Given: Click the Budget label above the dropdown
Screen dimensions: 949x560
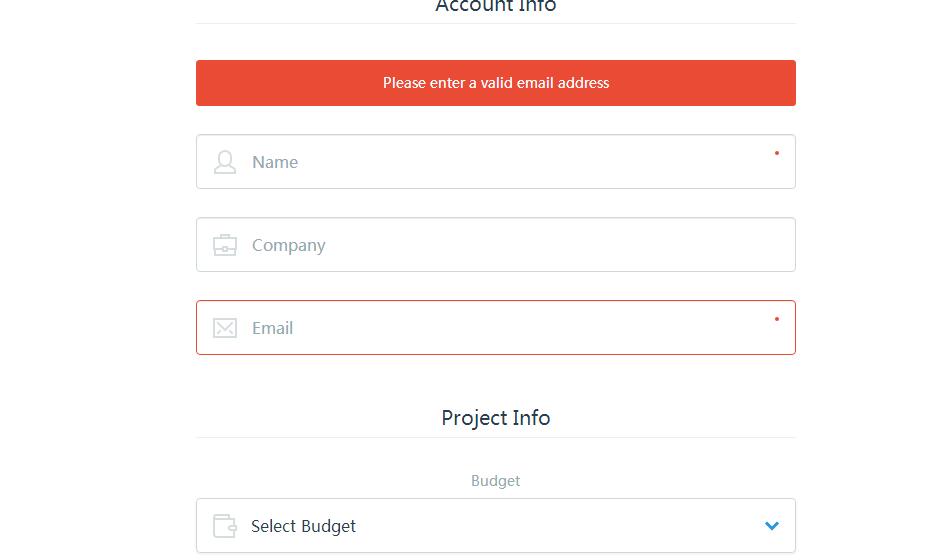Looking at the screenshot, I should pyautogui.click(x=496, y=481).
